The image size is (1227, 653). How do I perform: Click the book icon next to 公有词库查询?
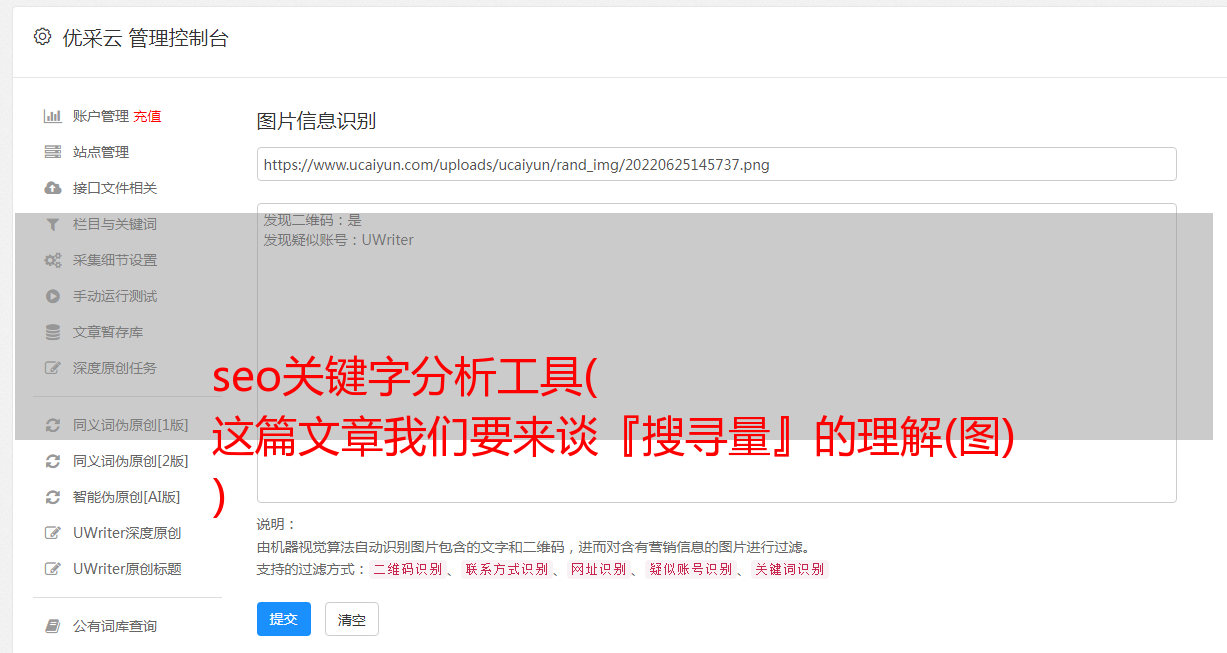[x=53, y=626]
